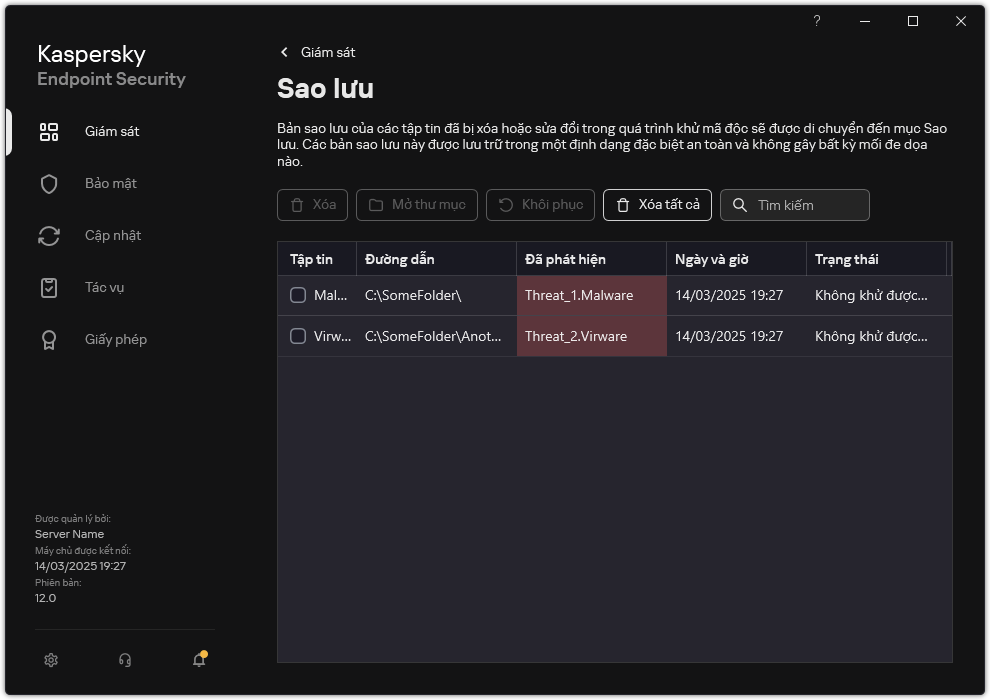
Task: Open the Bảo mật menu section
Action: (x=111, y=184)
